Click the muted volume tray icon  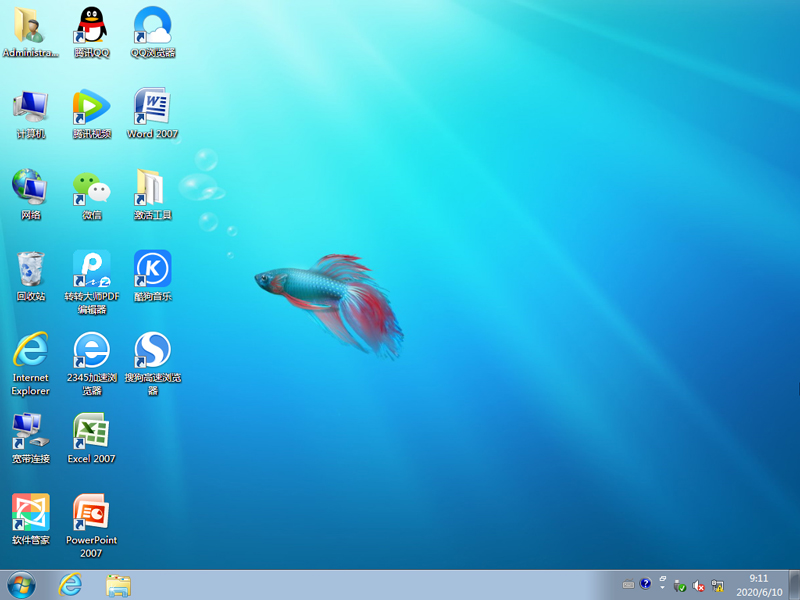(x=699, y=585)
